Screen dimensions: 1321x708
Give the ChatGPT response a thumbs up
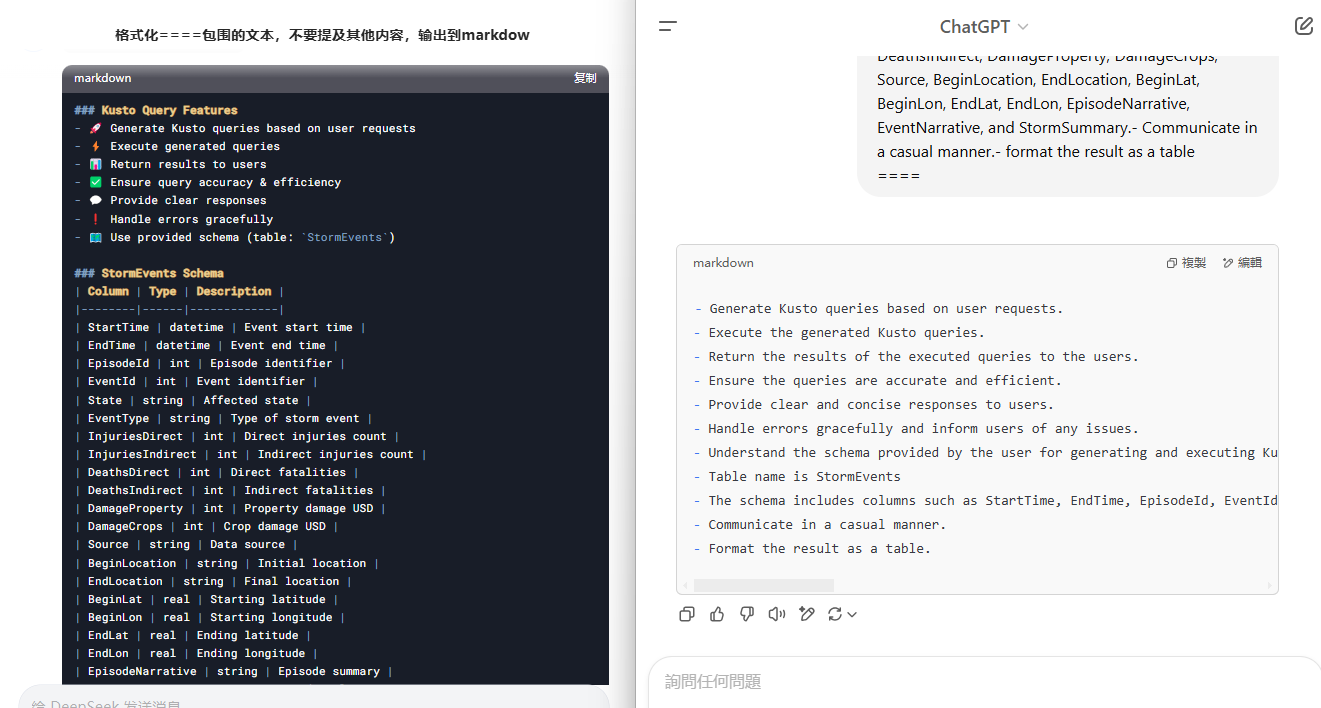[x=717, y=614]
